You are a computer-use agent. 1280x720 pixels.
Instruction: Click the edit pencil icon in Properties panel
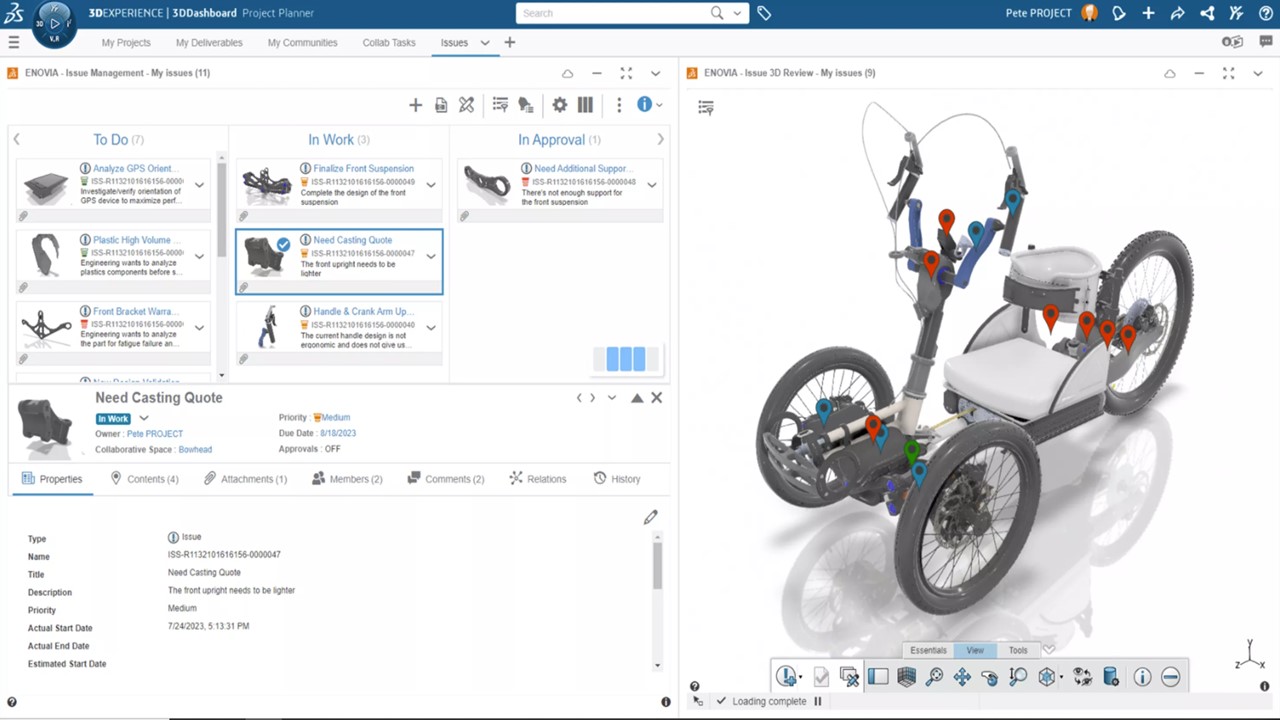coord(651,517)
